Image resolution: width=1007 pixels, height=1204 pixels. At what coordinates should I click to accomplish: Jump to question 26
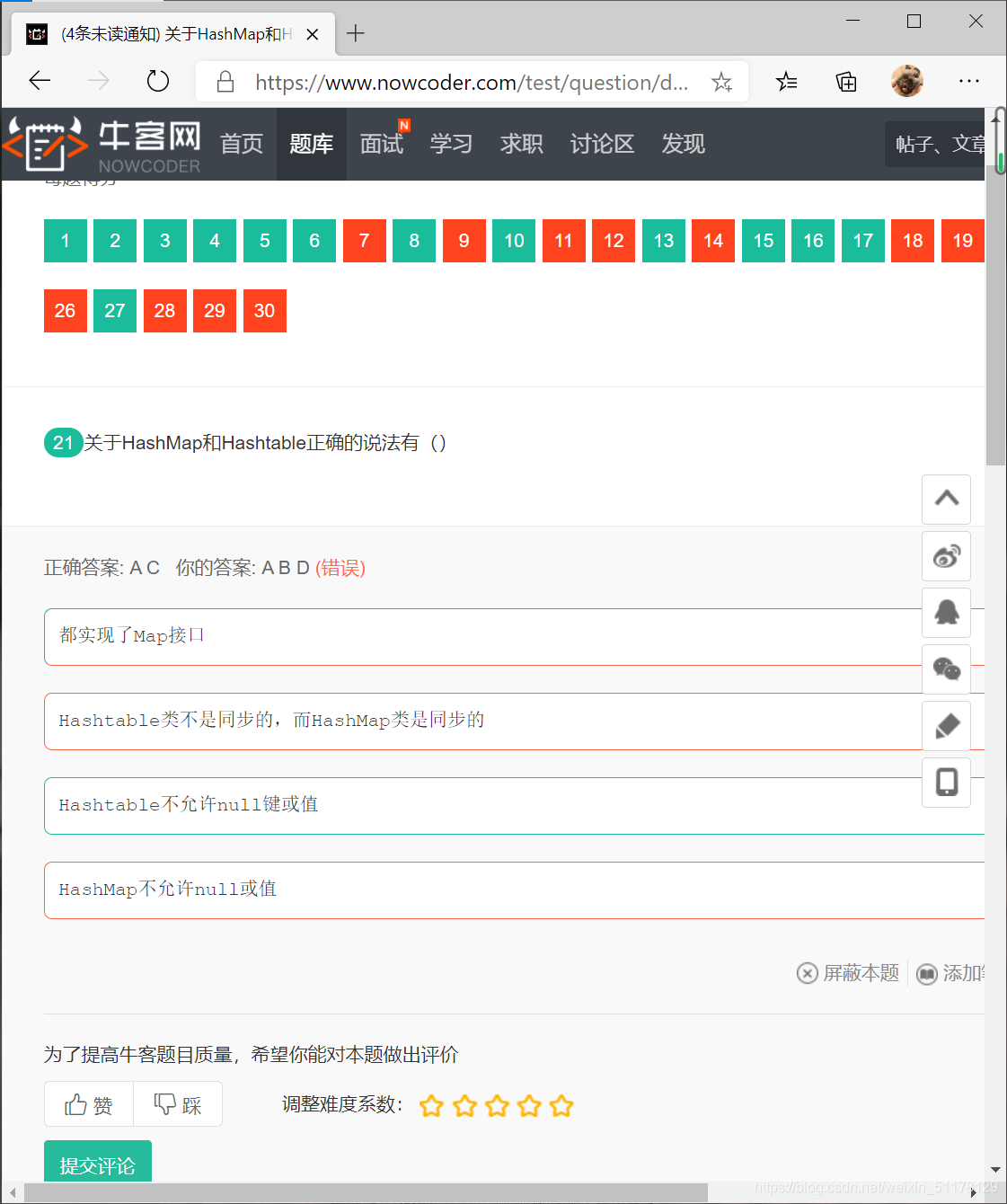click(x=66, y=311)
